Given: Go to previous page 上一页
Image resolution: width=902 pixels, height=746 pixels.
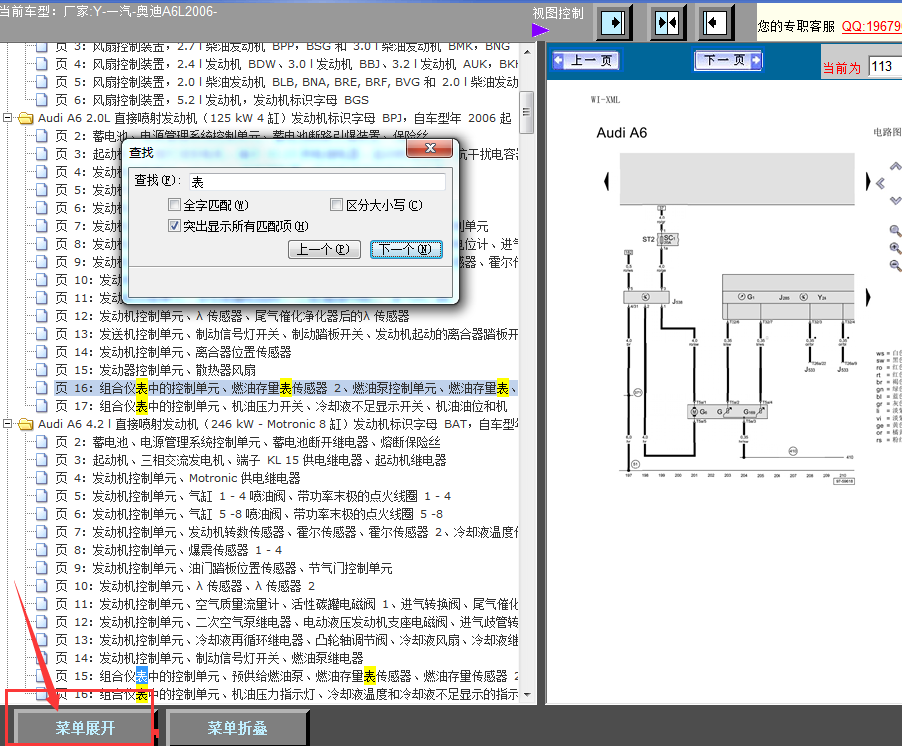Looking at the screenshot, I should (586, 60).
